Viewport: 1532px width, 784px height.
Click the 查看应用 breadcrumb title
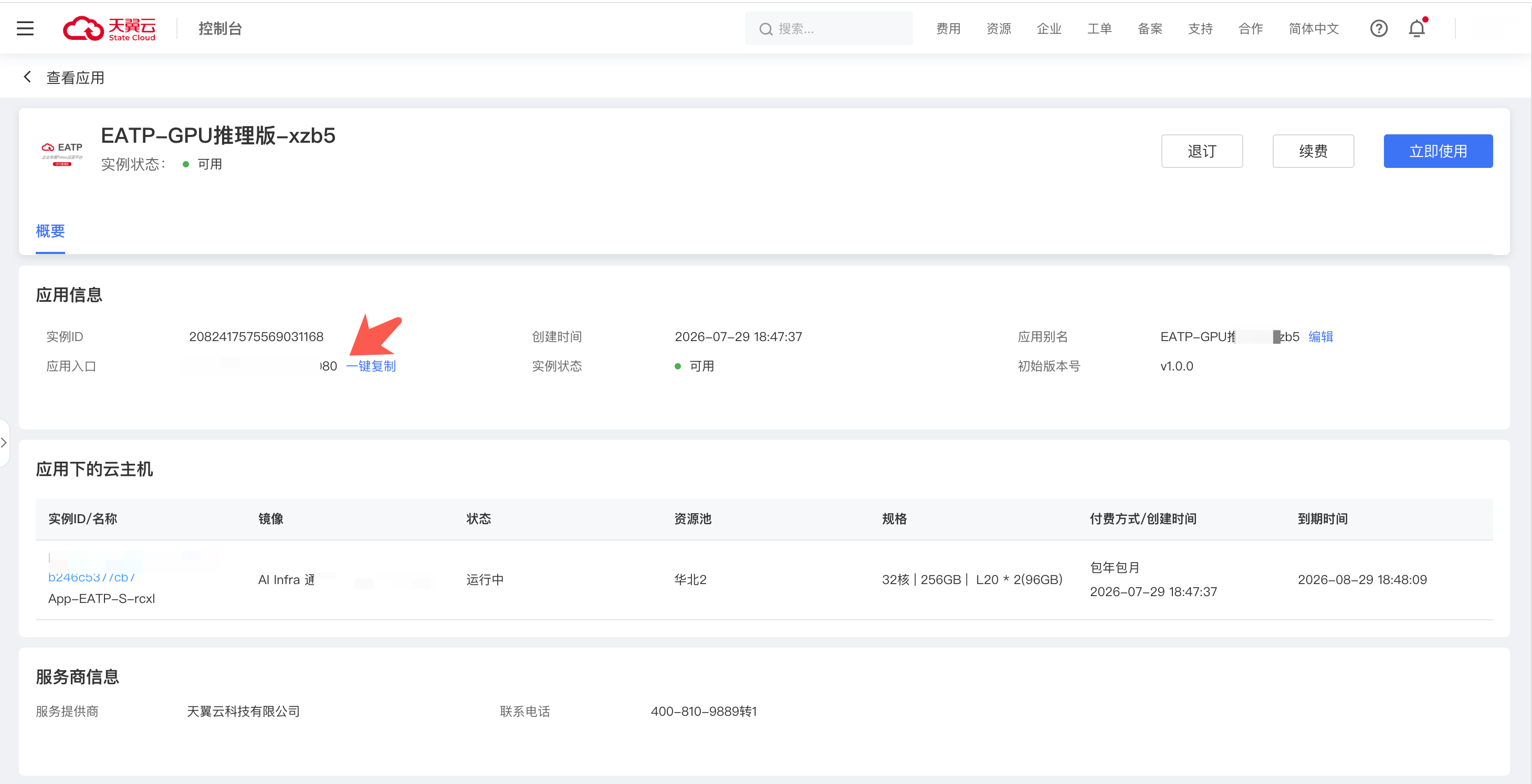[x=76, y=78]
